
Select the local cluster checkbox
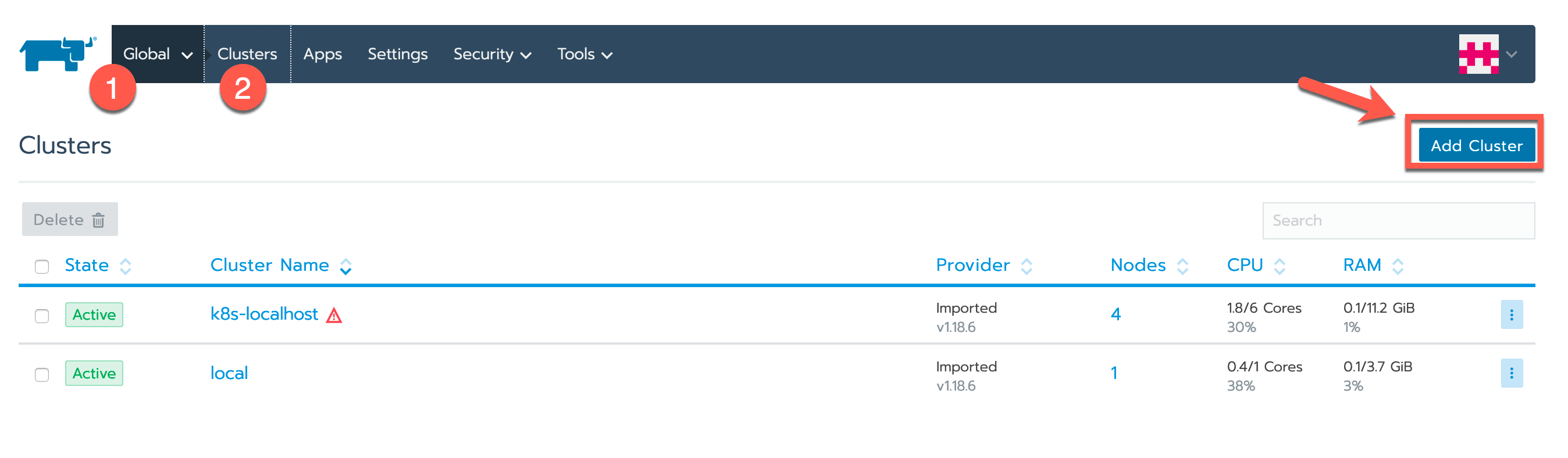click(42, 374)
